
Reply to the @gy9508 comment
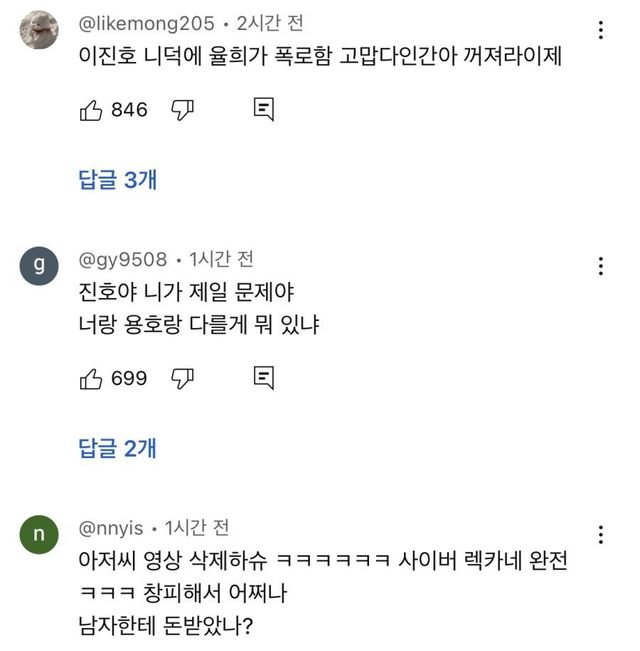tap(264, 378)
